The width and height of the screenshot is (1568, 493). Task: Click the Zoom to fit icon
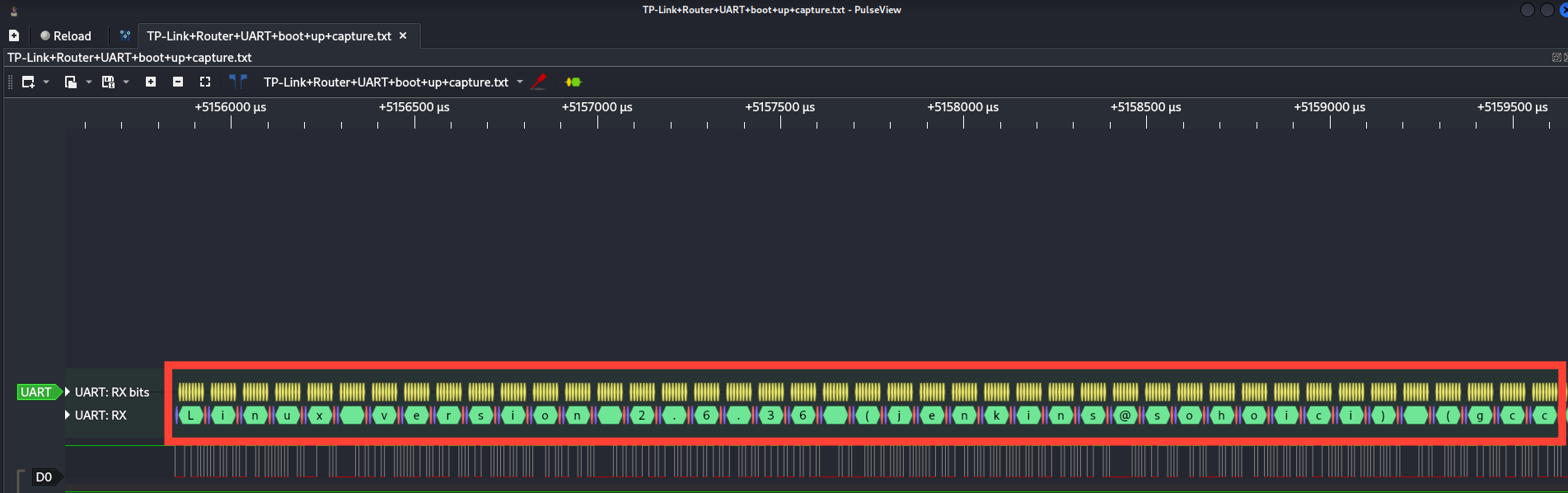(x=205, y=82)
